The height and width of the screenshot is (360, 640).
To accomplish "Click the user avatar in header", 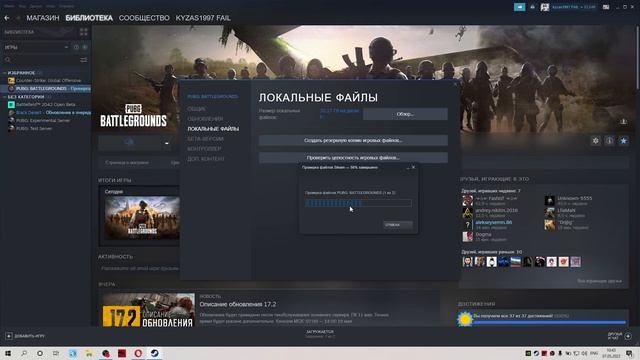I will pos(545,7).
